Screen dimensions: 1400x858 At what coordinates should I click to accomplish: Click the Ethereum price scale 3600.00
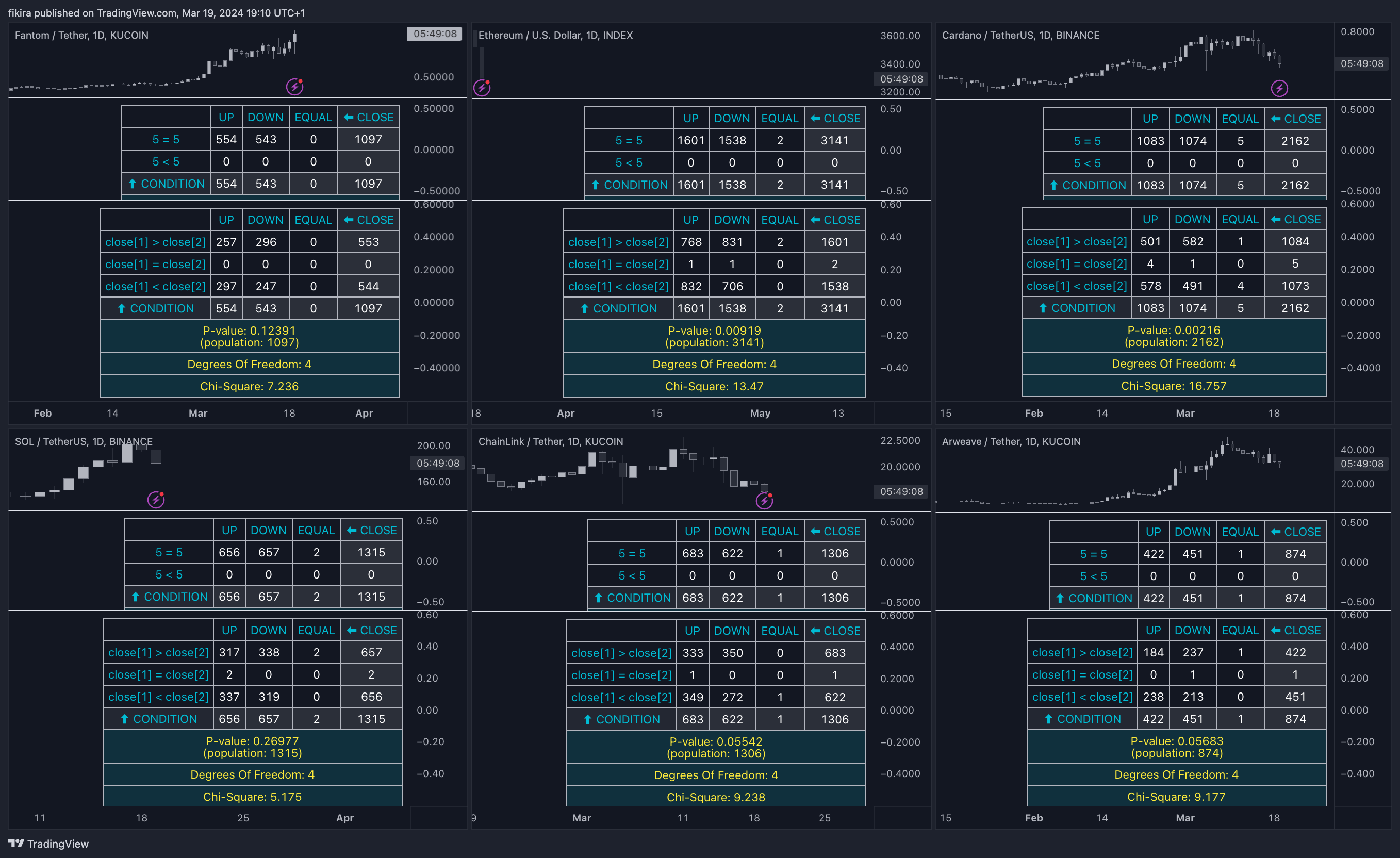(900, 36)
